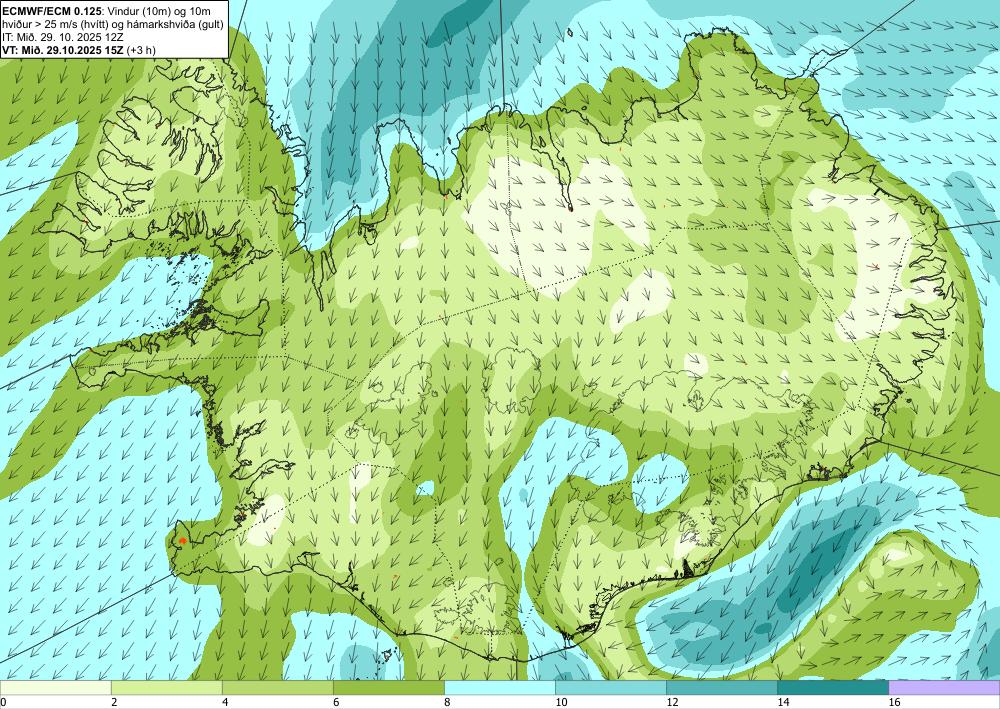Viewport: 1000px width, 709px height.
Task: Click the legend label "2"
Action: 114,702
